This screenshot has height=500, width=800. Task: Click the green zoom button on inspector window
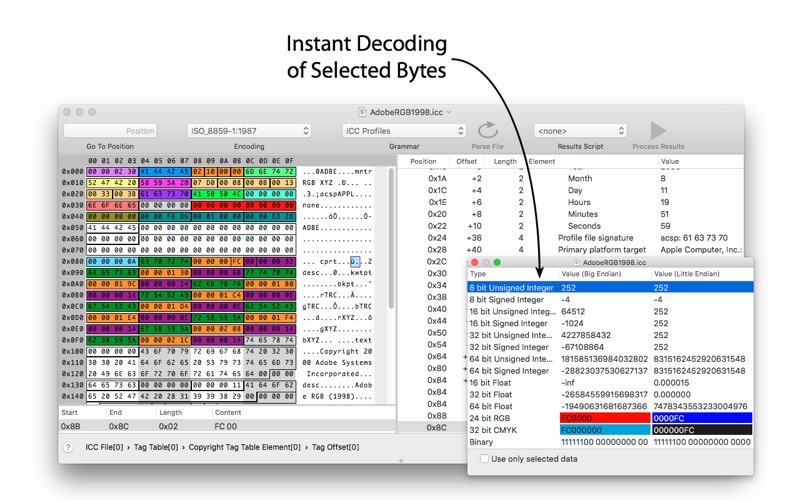(x=497, y=262)
